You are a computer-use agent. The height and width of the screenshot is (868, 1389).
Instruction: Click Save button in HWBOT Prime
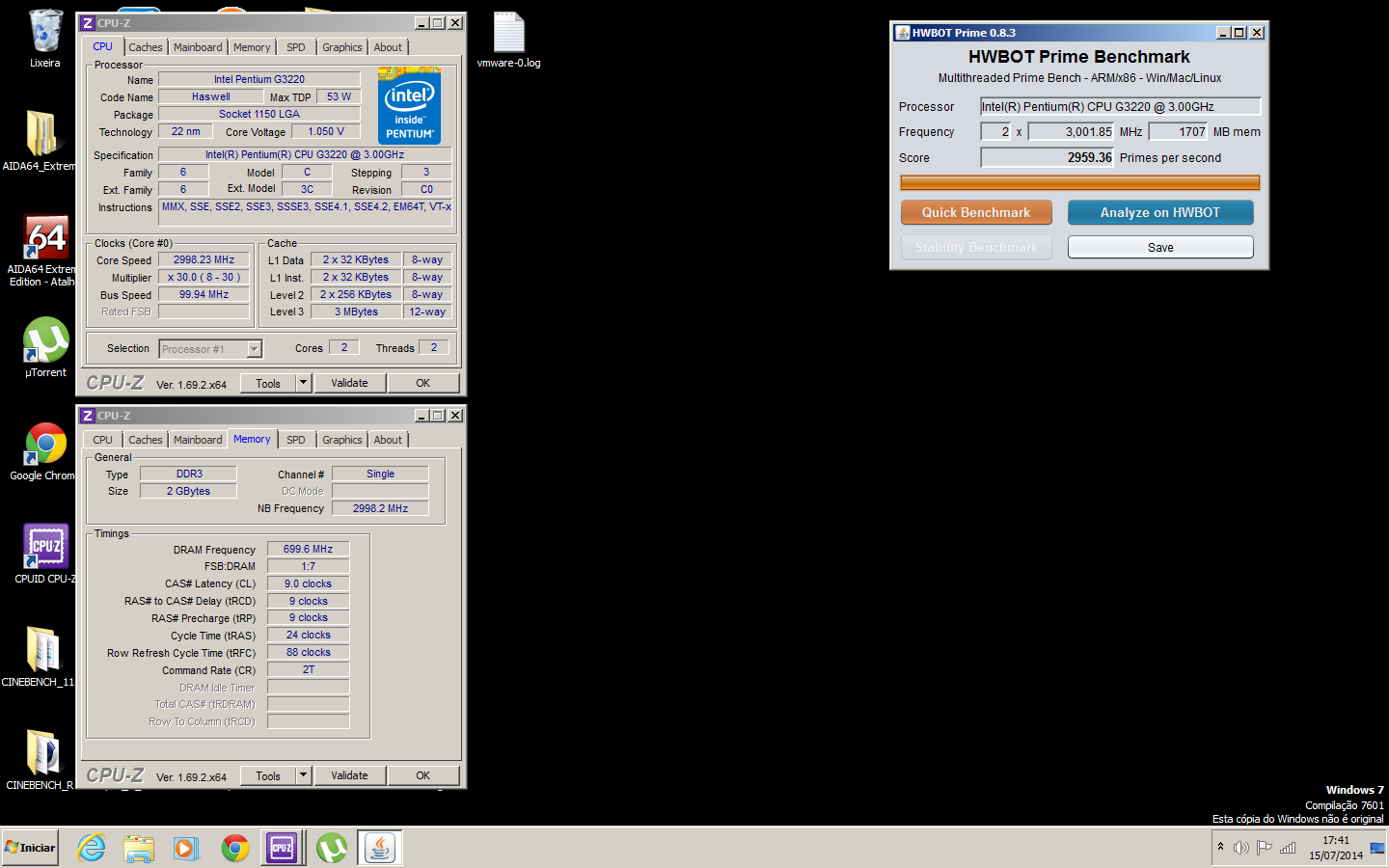pos(1160,247)
